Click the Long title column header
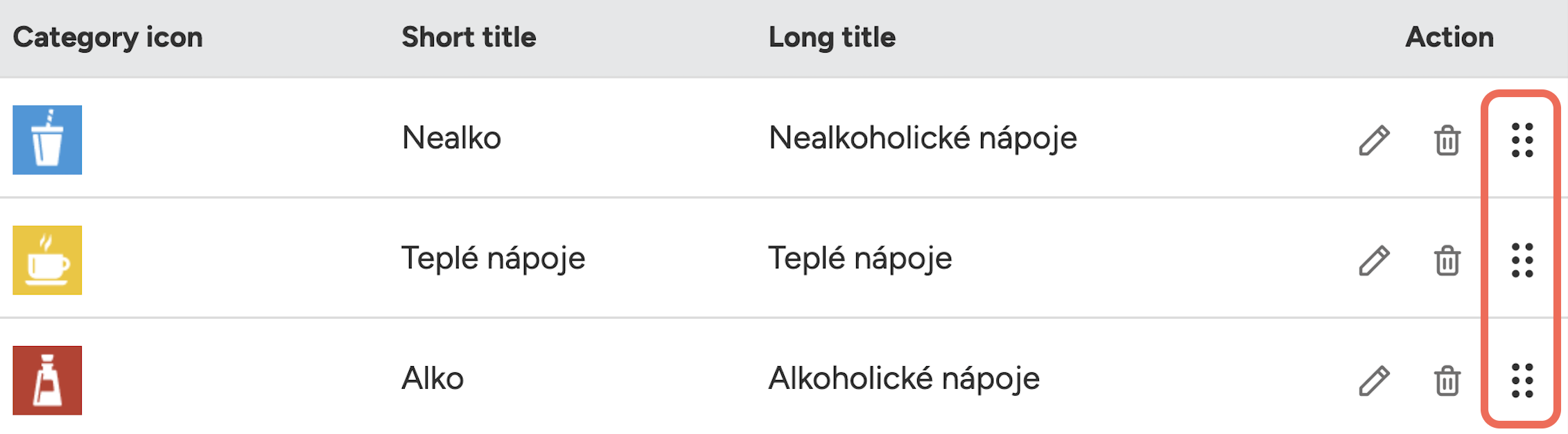 click(832, 37)
